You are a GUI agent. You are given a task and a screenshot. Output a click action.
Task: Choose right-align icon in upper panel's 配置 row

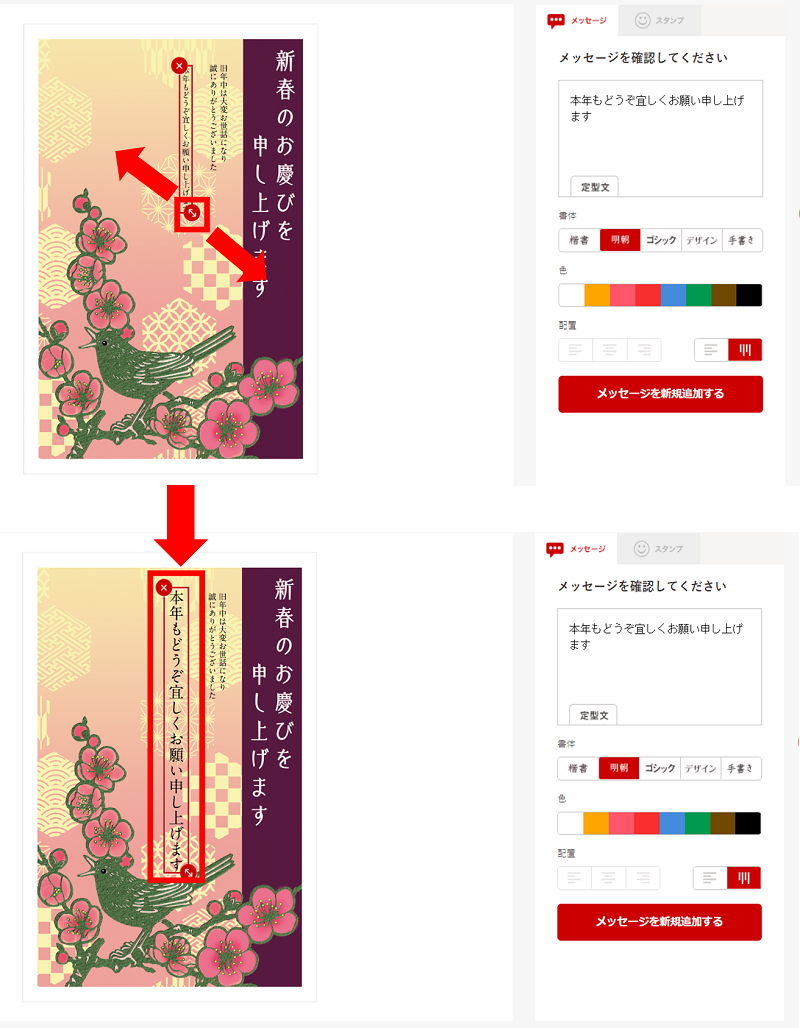click(644, 350)
